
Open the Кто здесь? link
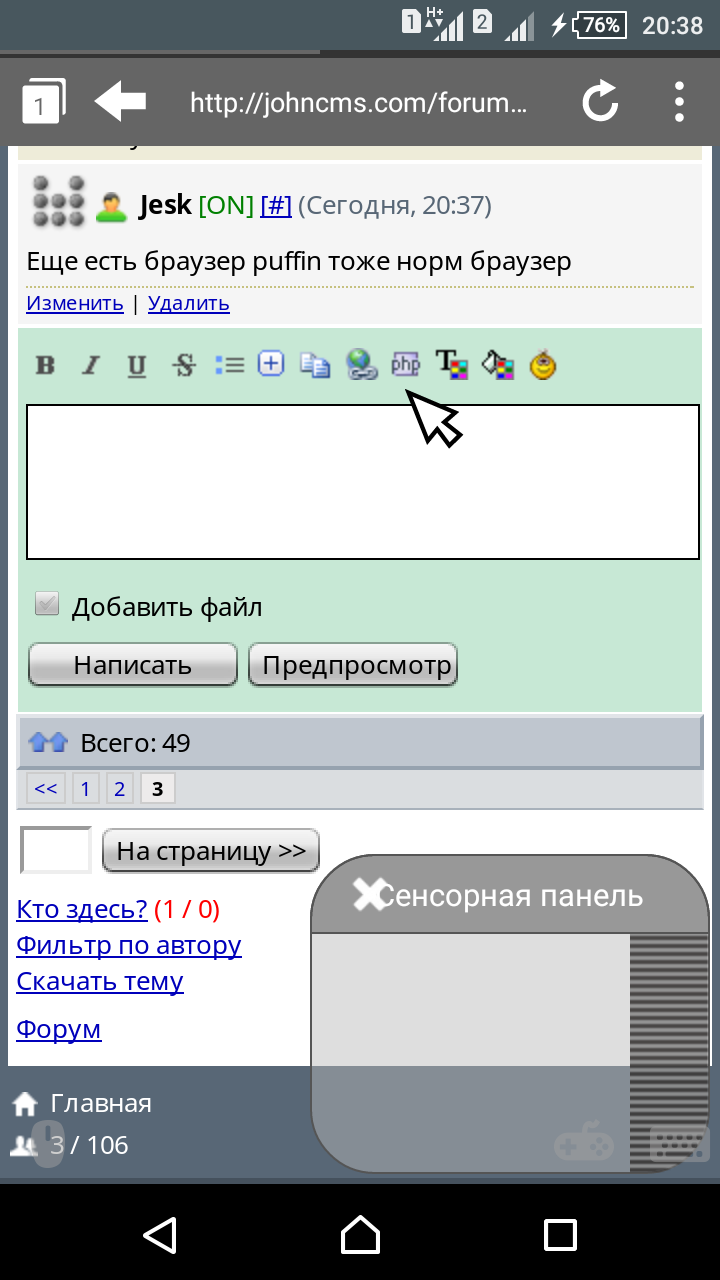[x=82, y=909]
